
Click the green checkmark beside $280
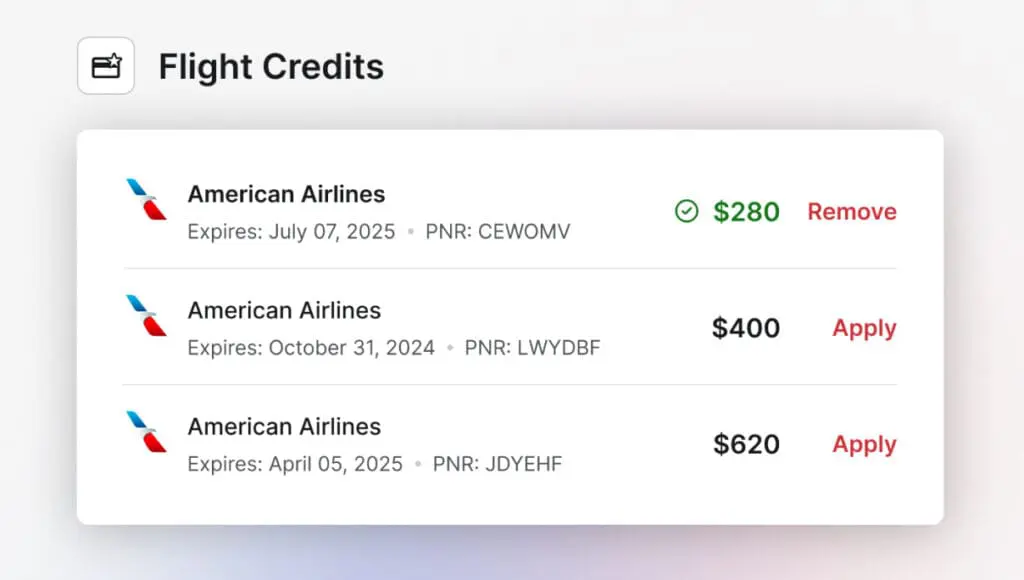686,211
